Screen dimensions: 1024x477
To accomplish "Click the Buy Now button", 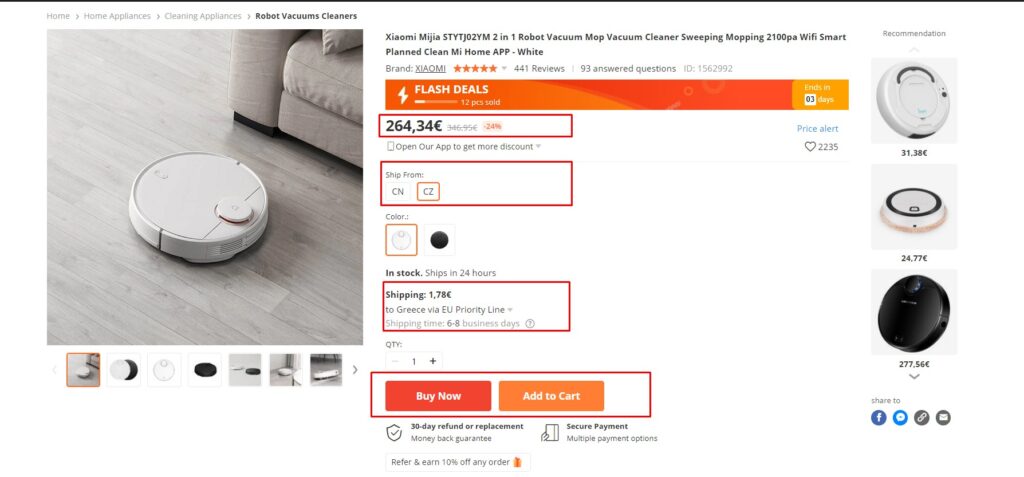I will [438, 396].
